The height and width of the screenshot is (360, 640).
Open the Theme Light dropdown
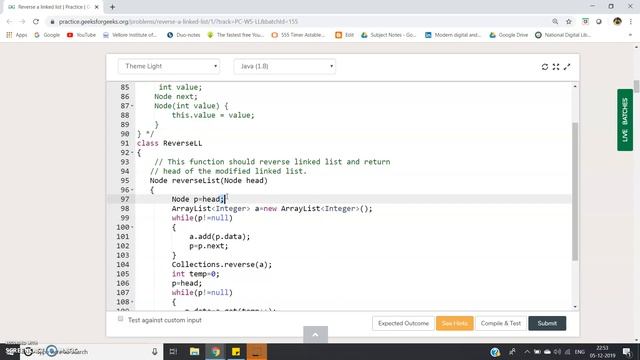tap(169, 66)
